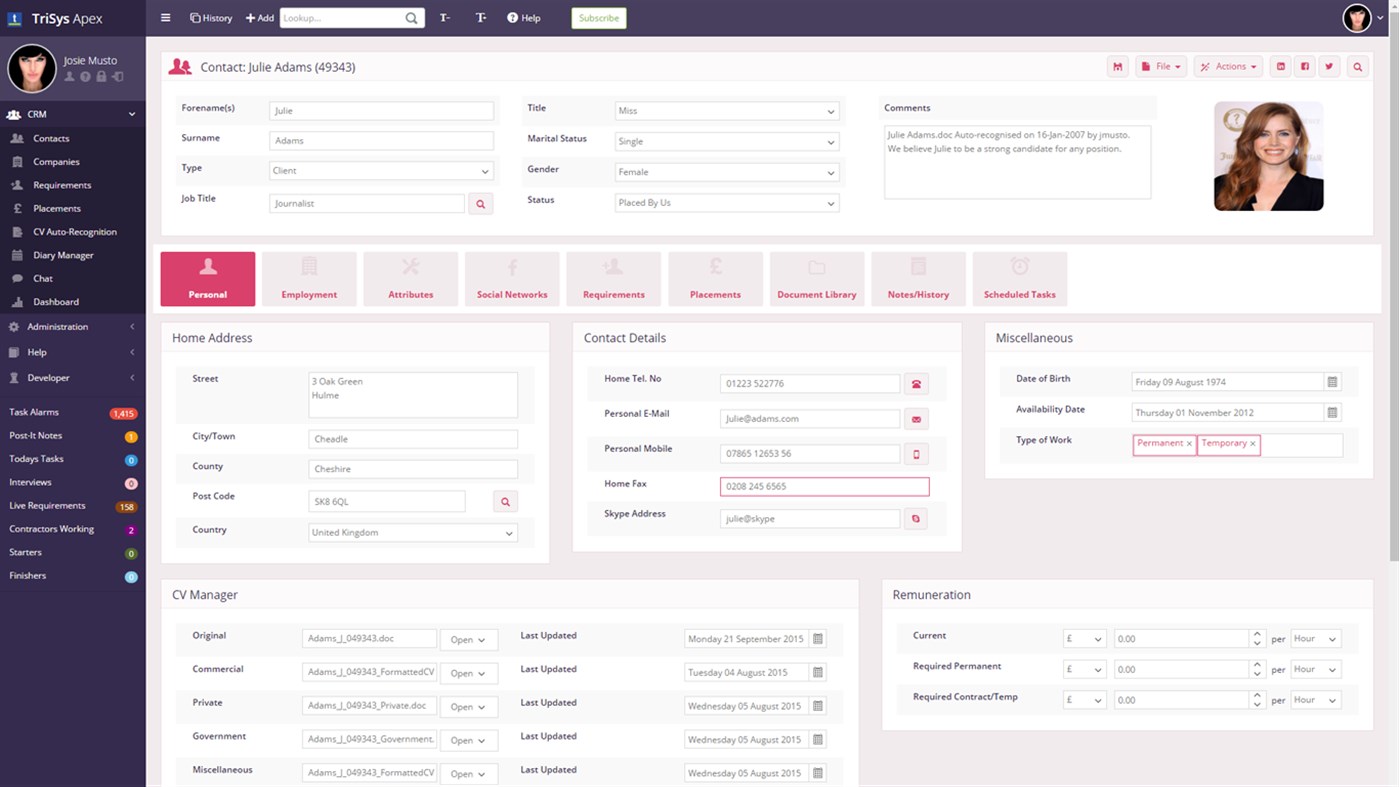The image size is (1399, 787).
Task: Click the search magnifier beside the Twitter icon
Action: pos(1356,66)
